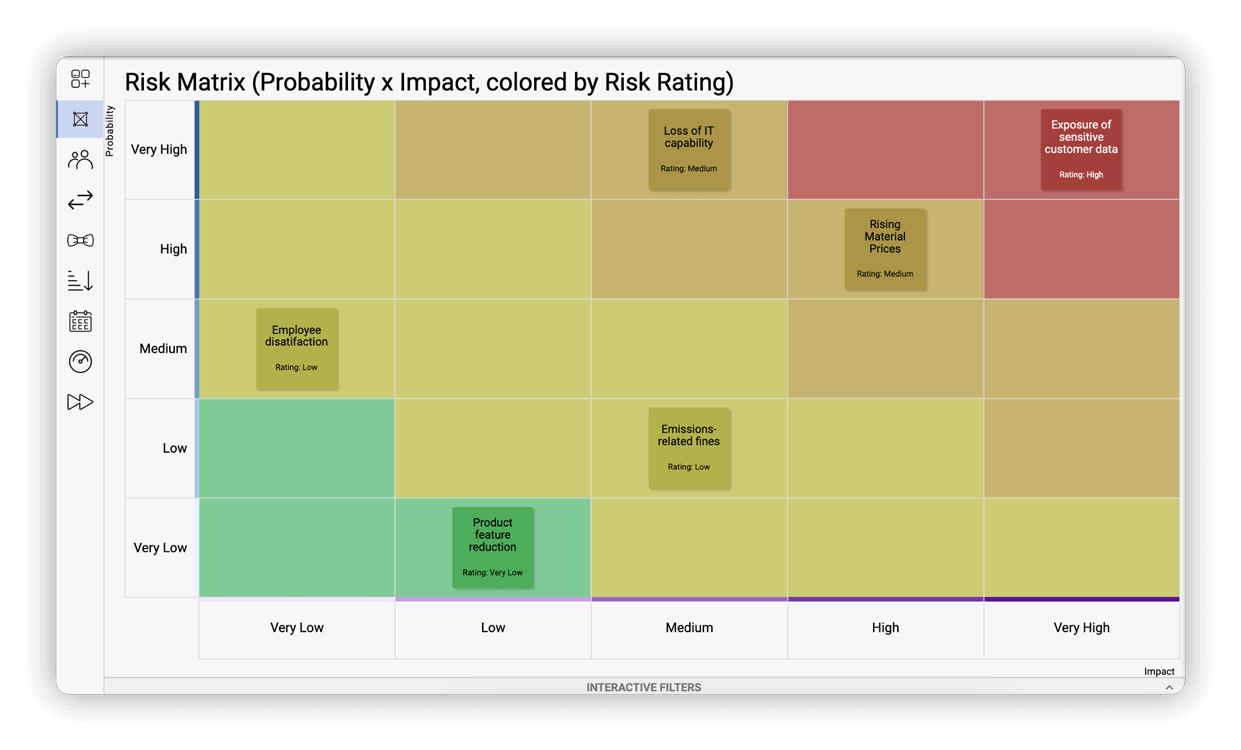Click the sort descending list icon
Viewport: 1241px width, 750px height.
[80, 281]
